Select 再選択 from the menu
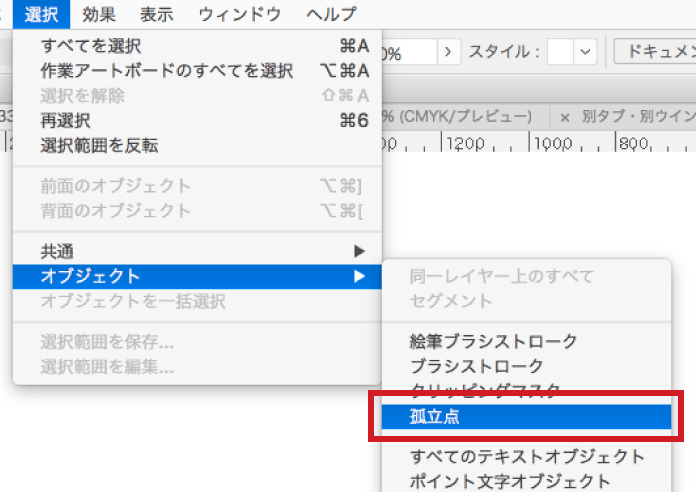 point(65,120)
